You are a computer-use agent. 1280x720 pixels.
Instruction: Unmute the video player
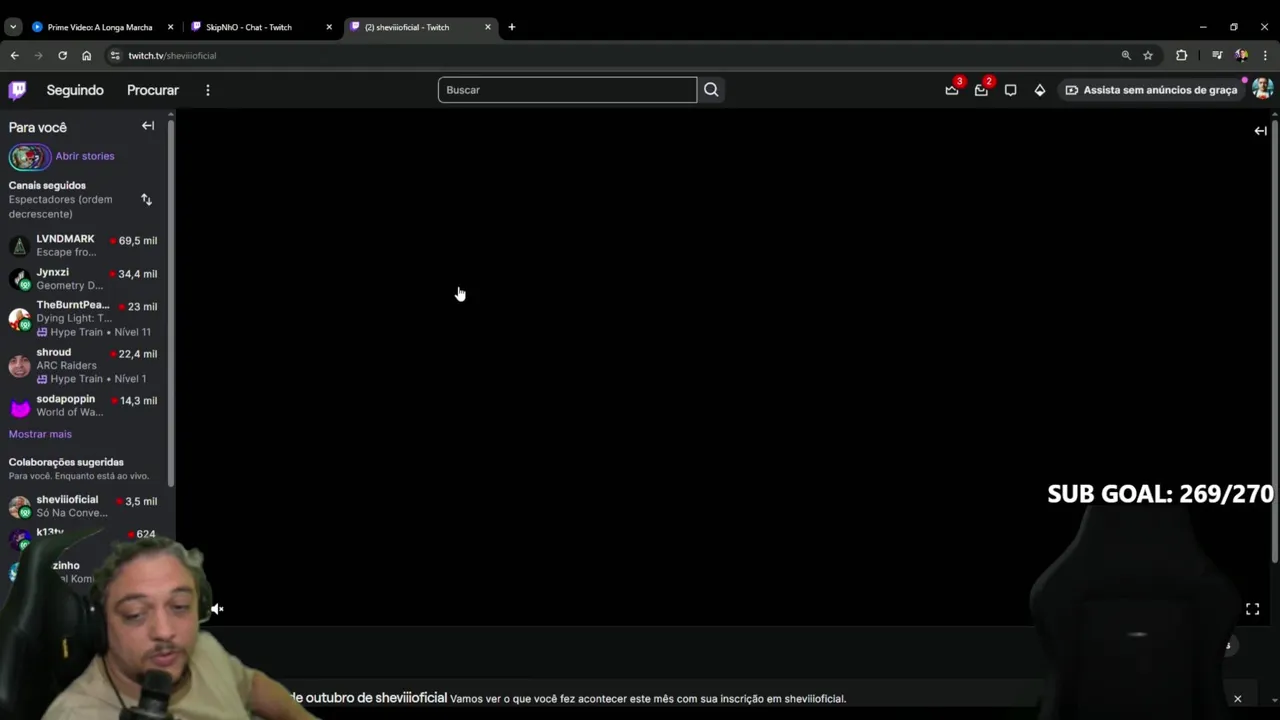(217, 609)
